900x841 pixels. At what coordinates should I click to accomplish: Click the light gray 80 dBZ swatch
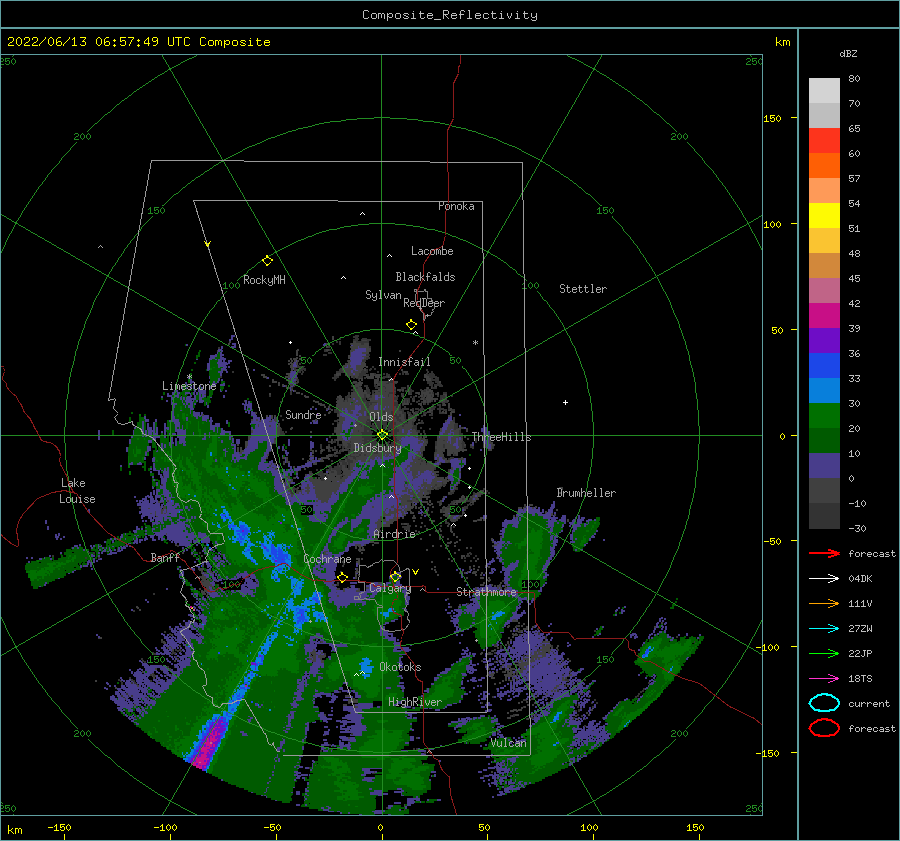824,90
